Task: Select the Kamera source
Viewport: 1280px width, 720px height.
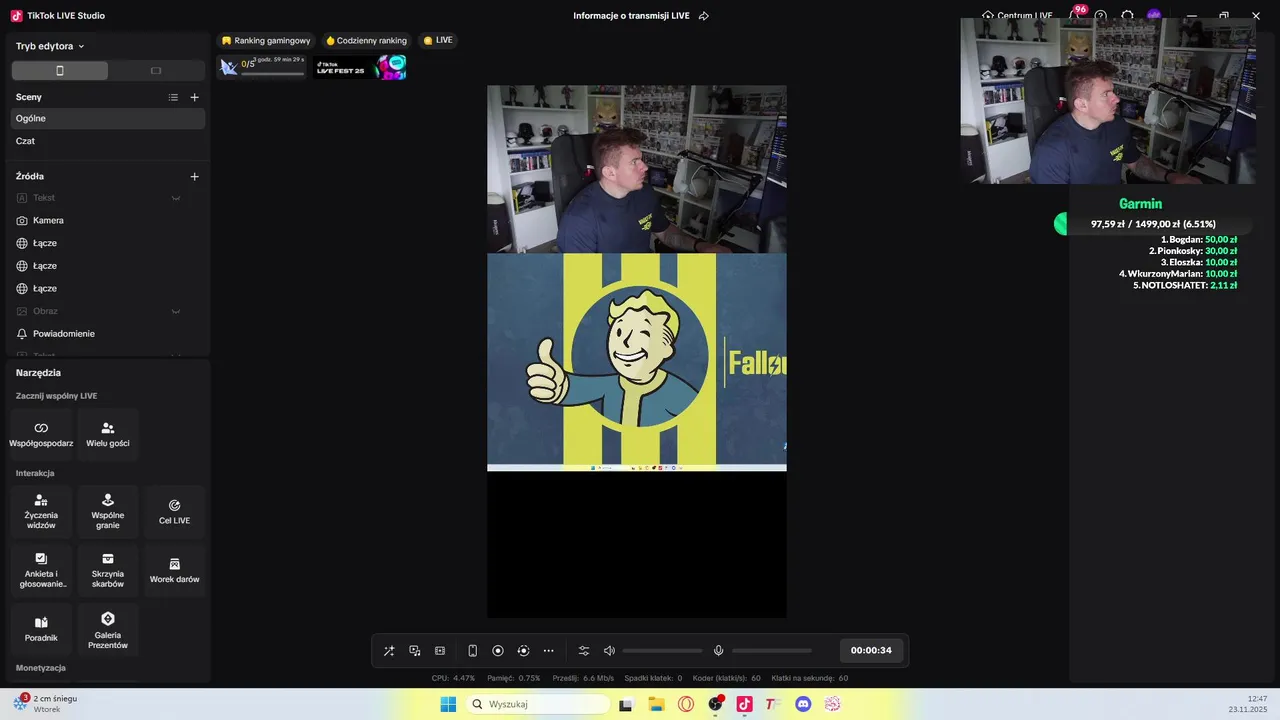Action: click(108, 220)
